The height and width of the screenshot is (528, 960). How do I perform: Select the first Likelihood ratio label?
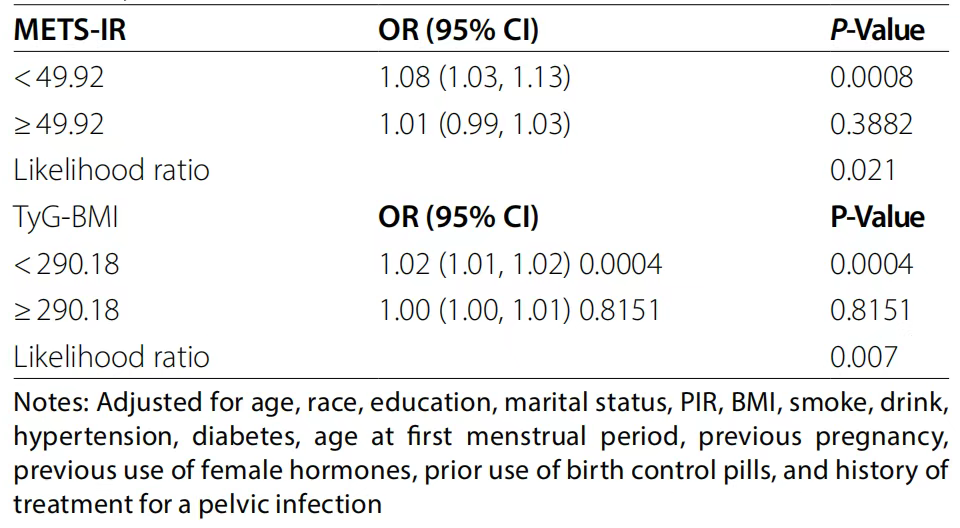pyautogui.click(x=111, y=170)
